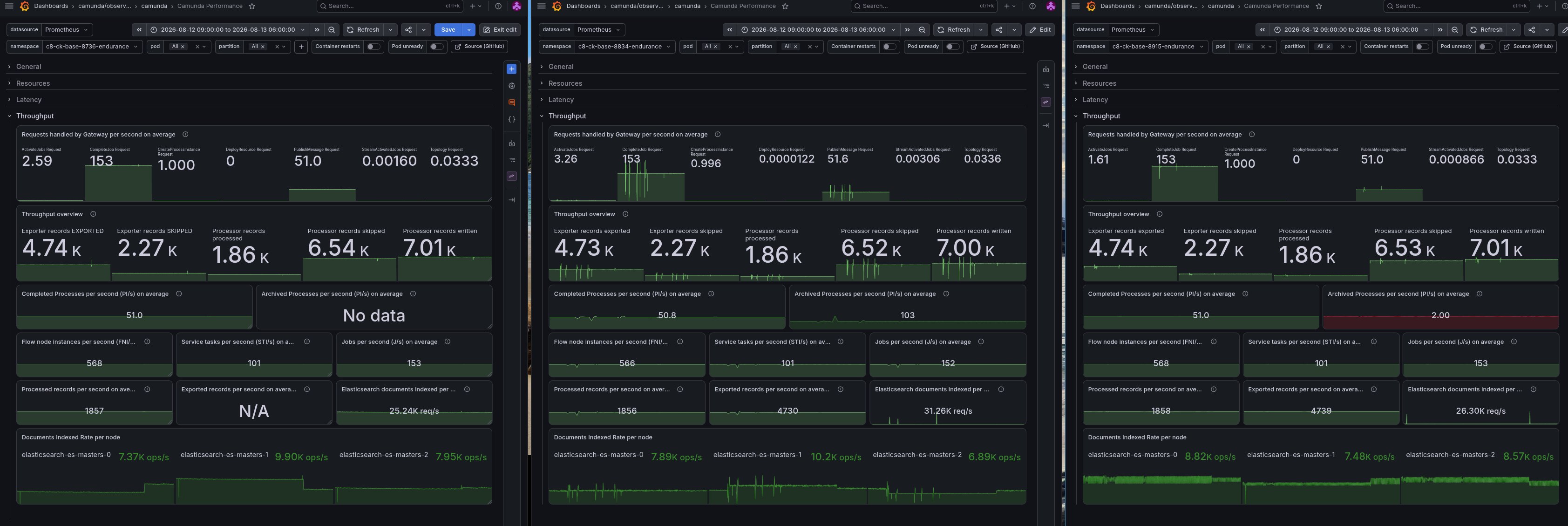
Task: Open camunda breadcrumb in 8915-endurance window
Action: pyautogui.click(x=1221, y=6)
